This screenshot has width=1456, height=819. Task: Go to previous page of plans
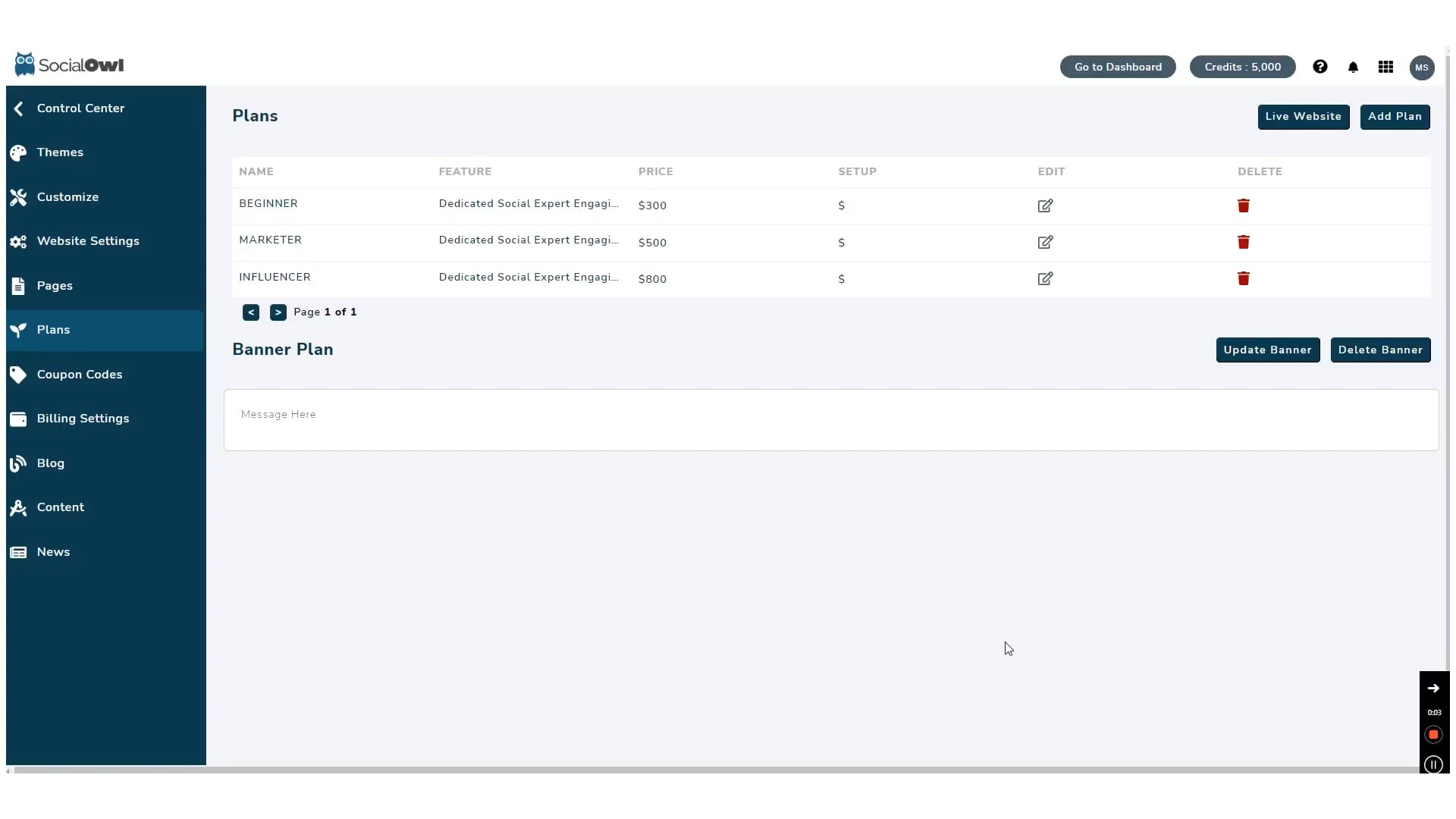click(251, 312)
